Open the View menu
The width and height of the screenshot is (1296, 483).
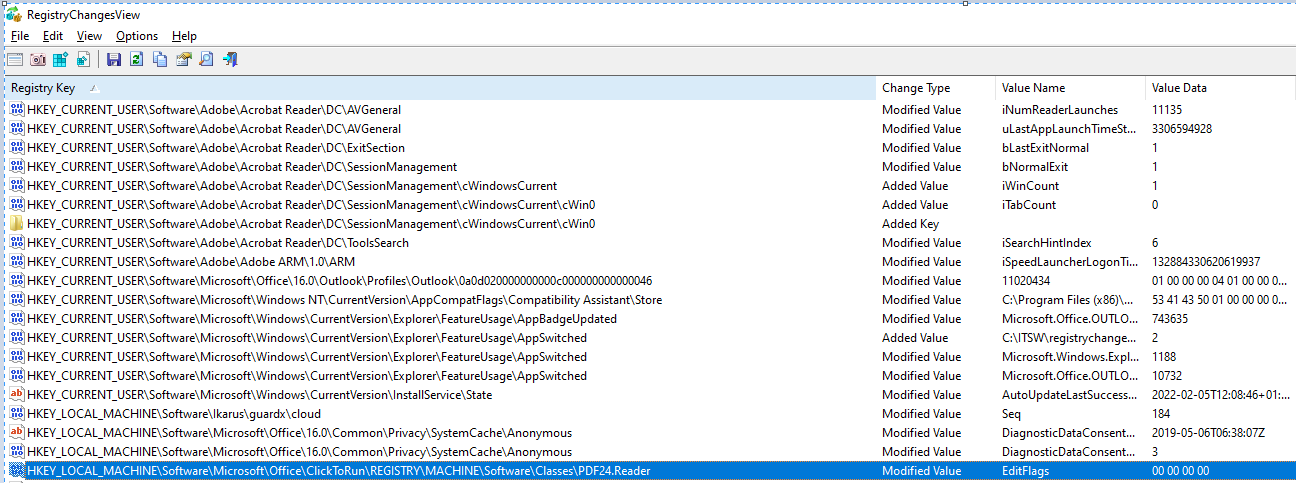(x=89, y=36)
